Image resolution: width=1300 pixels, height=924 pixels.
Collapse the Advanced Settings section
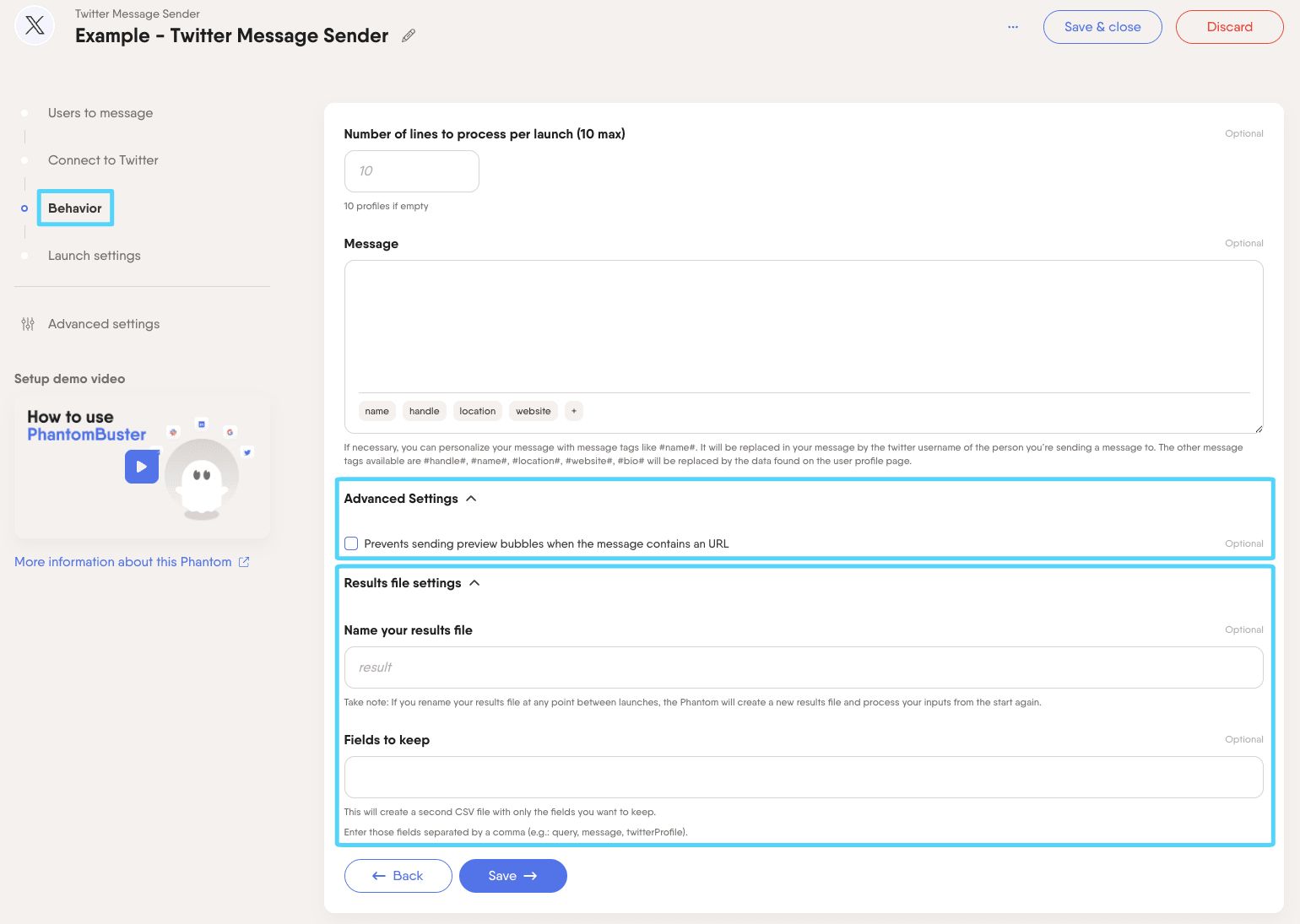coord(471,499)
